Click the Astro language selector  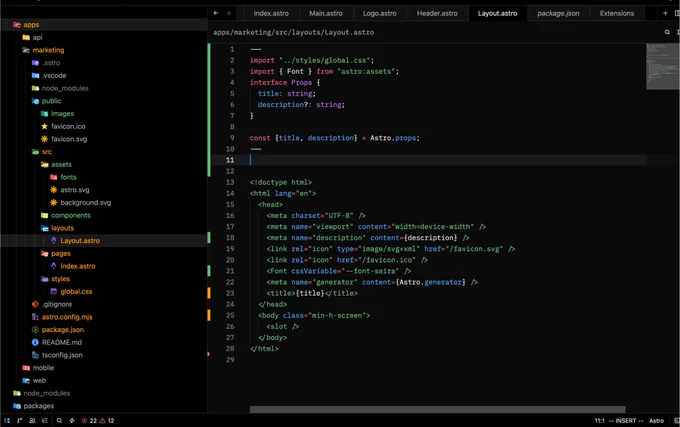(x=657, y=420)
